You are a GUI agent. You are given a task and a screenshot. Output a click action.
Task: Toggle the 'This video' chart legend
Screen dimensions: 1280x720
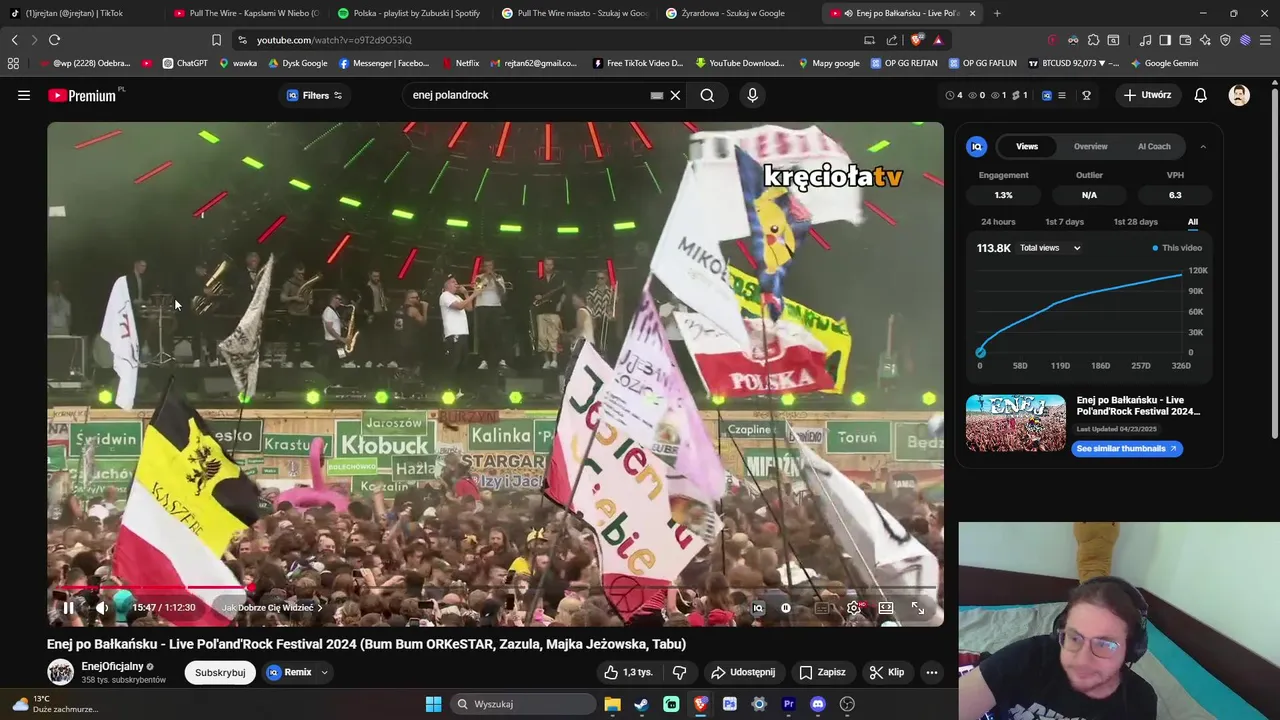1177,248
